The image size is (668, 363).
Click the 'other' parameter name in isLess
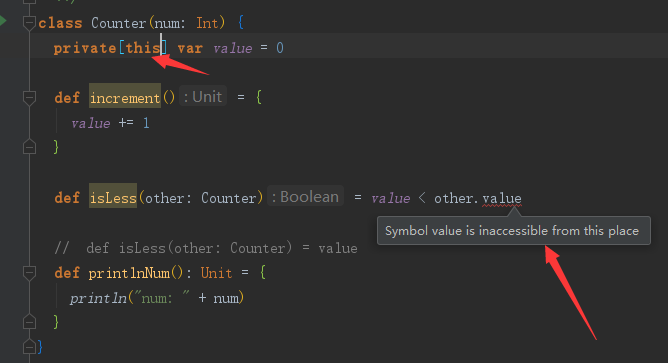(x=164, y=198)
